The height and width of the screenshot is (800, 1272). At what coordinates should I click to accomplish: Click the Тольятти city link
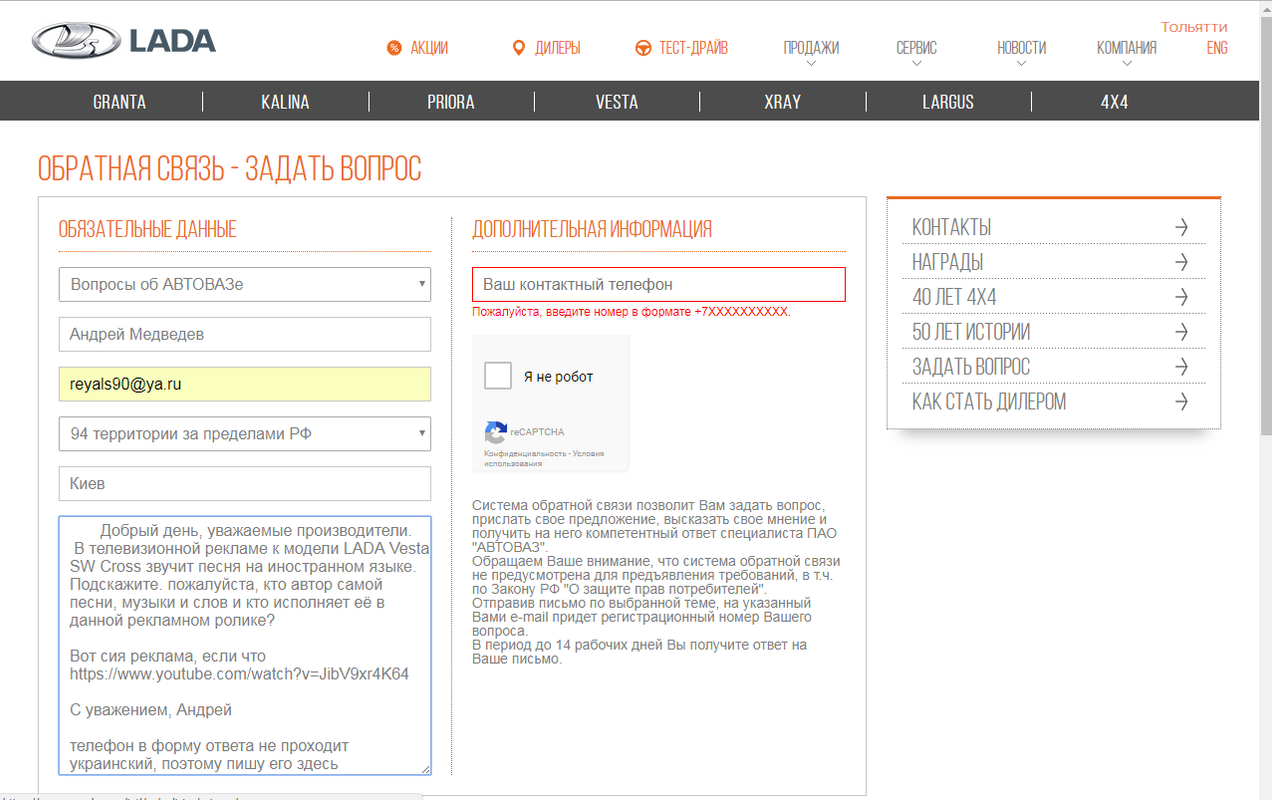pos(1194,27)
